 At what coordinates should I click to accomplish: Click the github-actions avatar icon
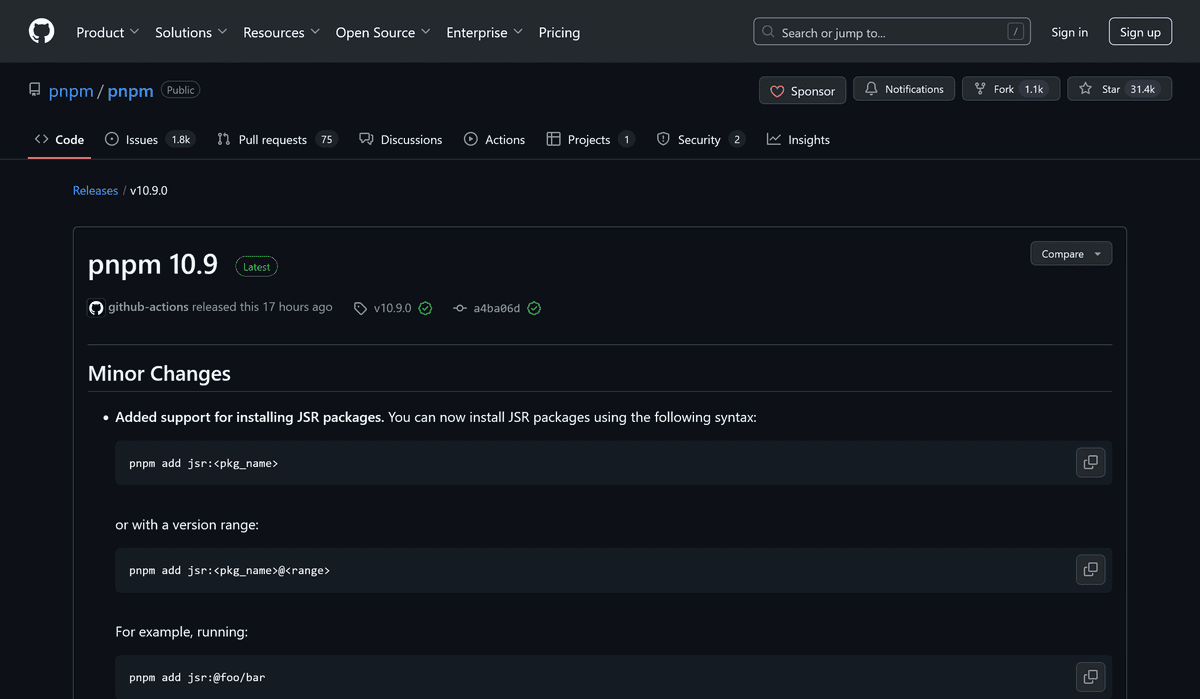[96, 308]
